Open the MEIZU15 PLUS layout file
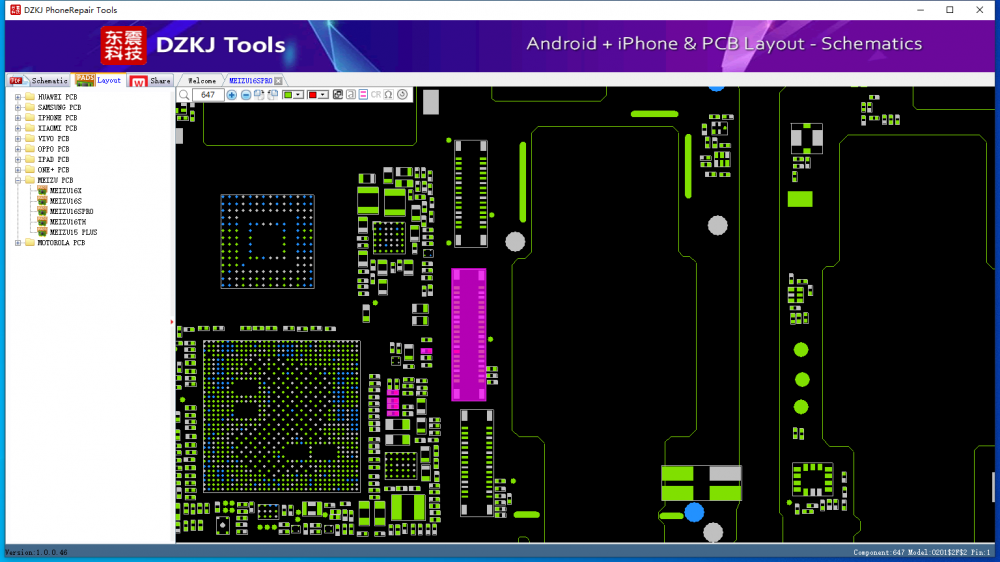 (73, 232)
